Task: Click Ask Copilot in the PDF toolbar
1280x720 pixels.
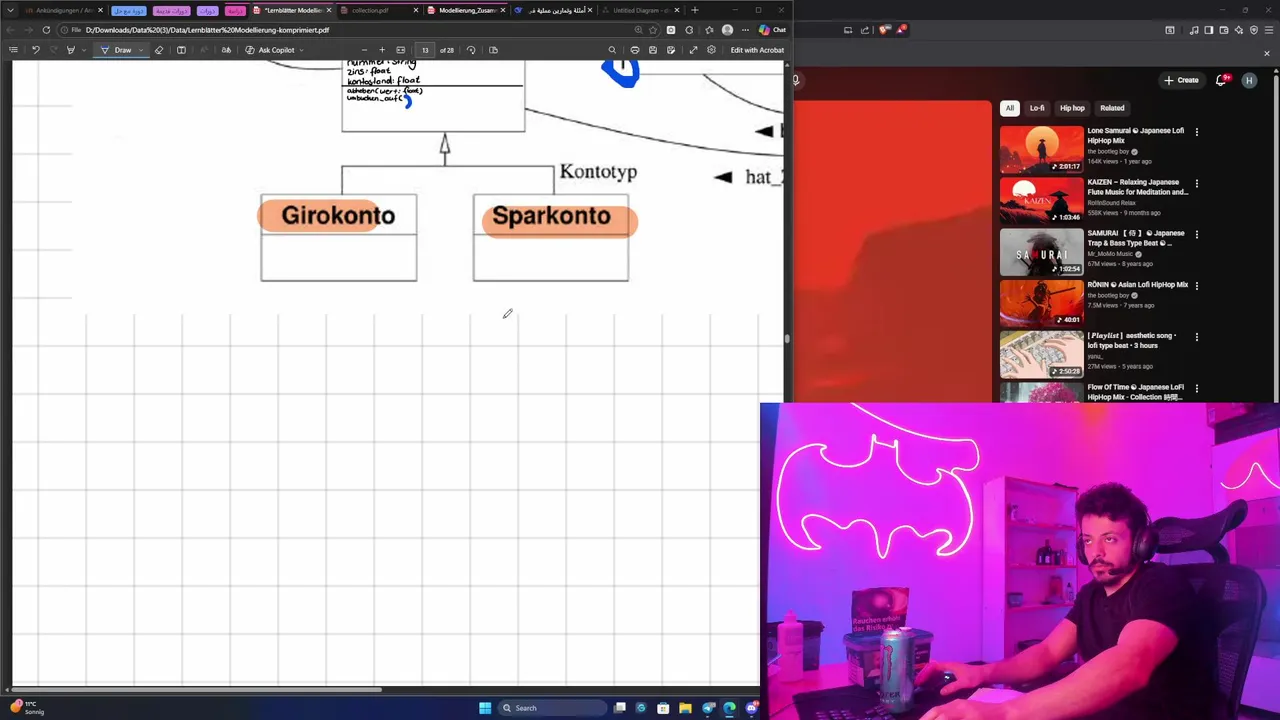Action: pos(270,50)
